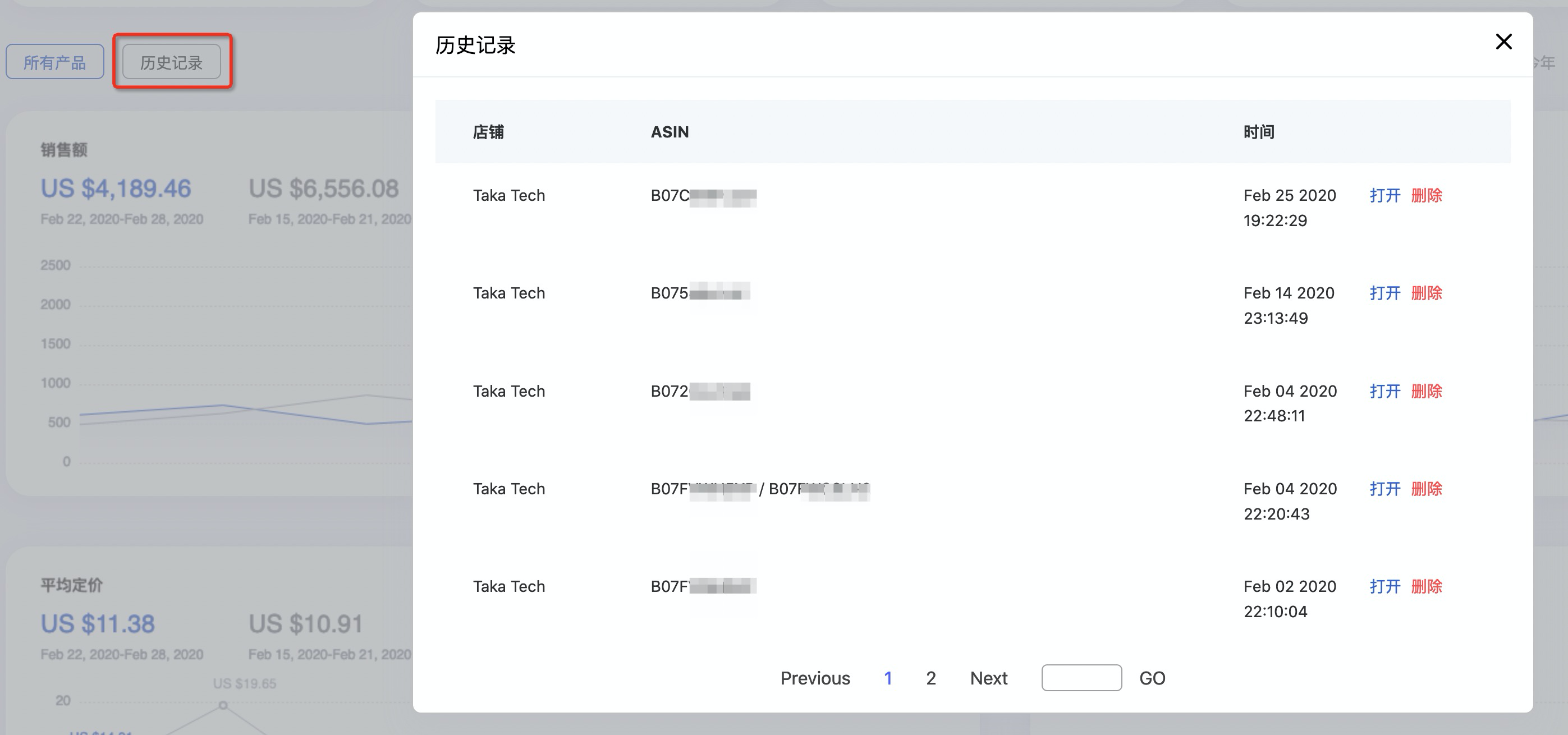Open the Feb 04 22:20:43 history record
1568x735 pixels.
[x=1384, y=489]
